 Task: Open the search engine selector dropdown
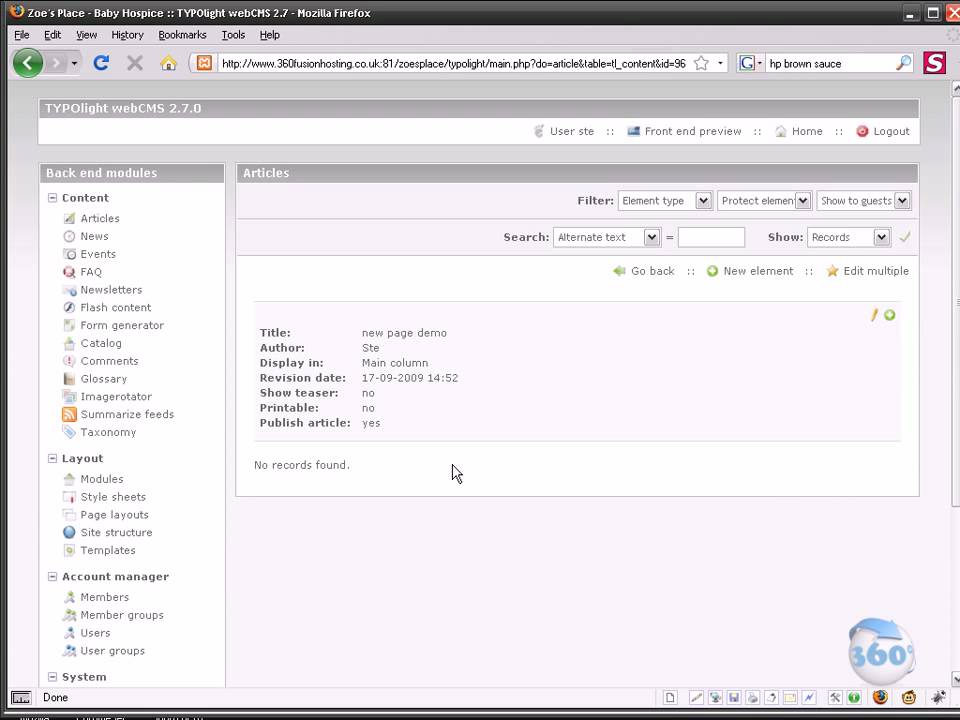[751, 63]
